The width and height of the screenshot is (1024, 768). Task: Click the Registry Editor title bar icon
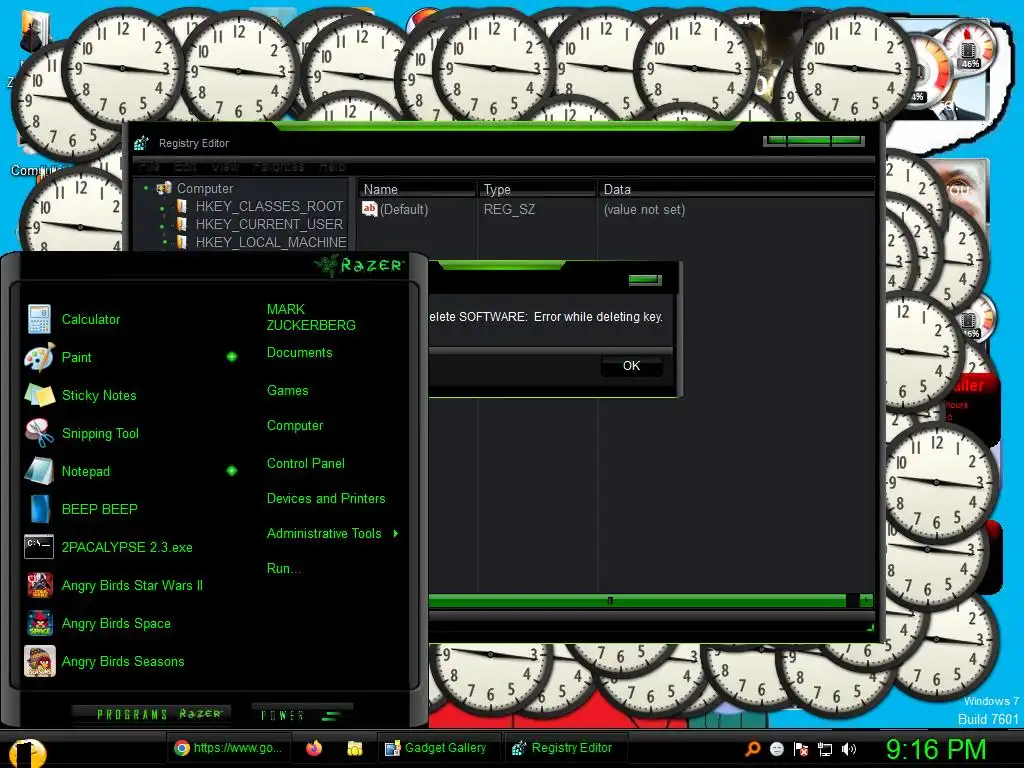coord(141,143)
